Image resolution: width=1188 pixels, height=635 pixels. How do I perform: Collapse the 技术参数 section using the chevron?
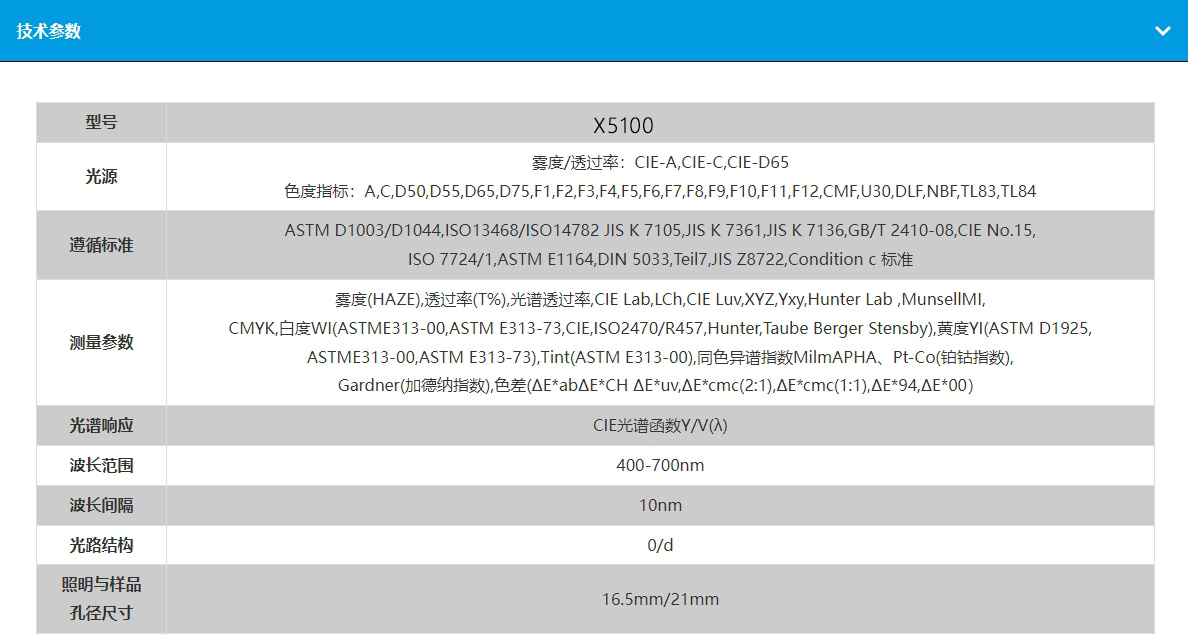[x=1162, y=31]
